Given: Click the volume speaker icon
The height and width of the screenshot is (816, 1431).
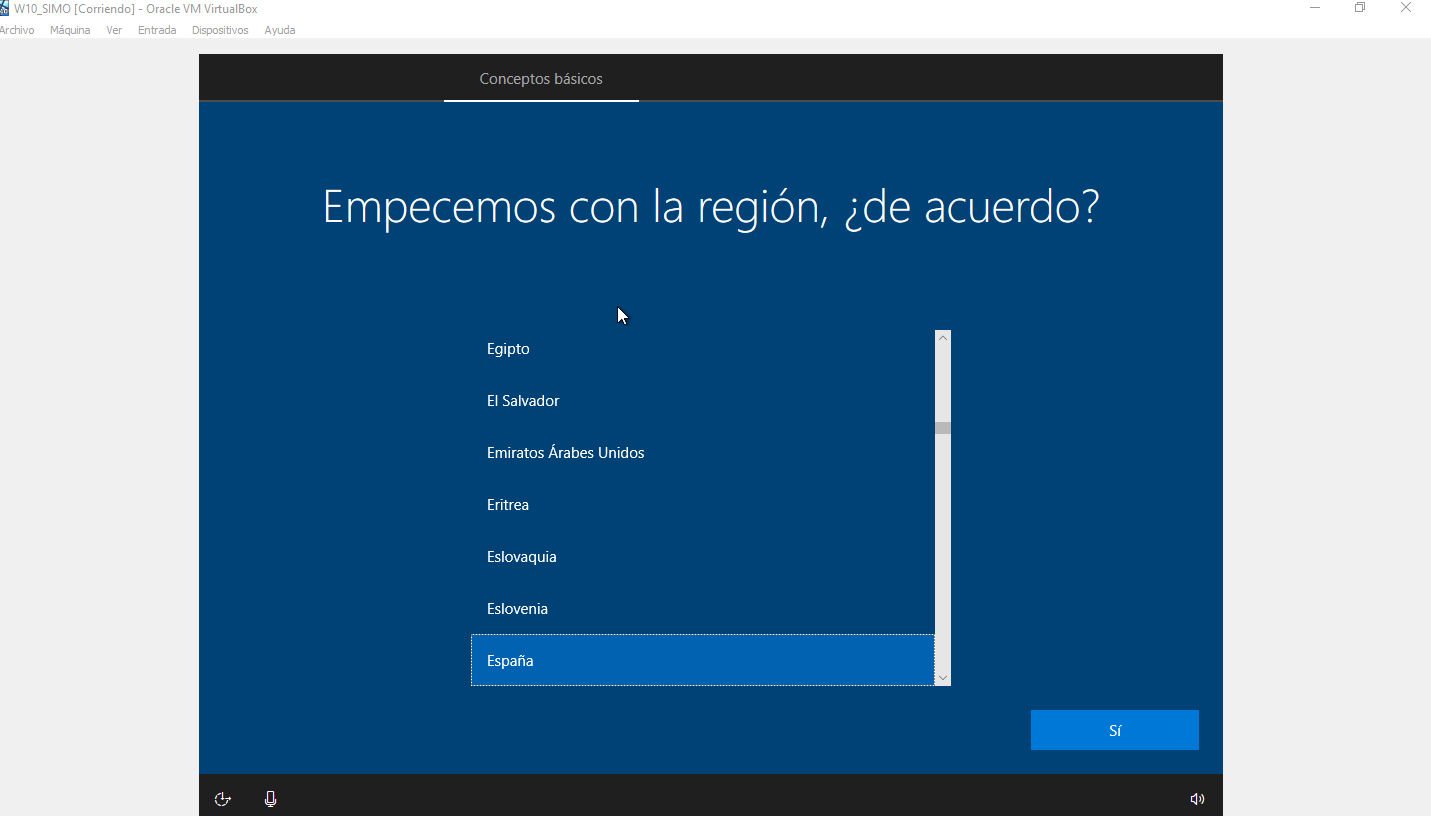Looking at the screenshot, I should 1197,799.
